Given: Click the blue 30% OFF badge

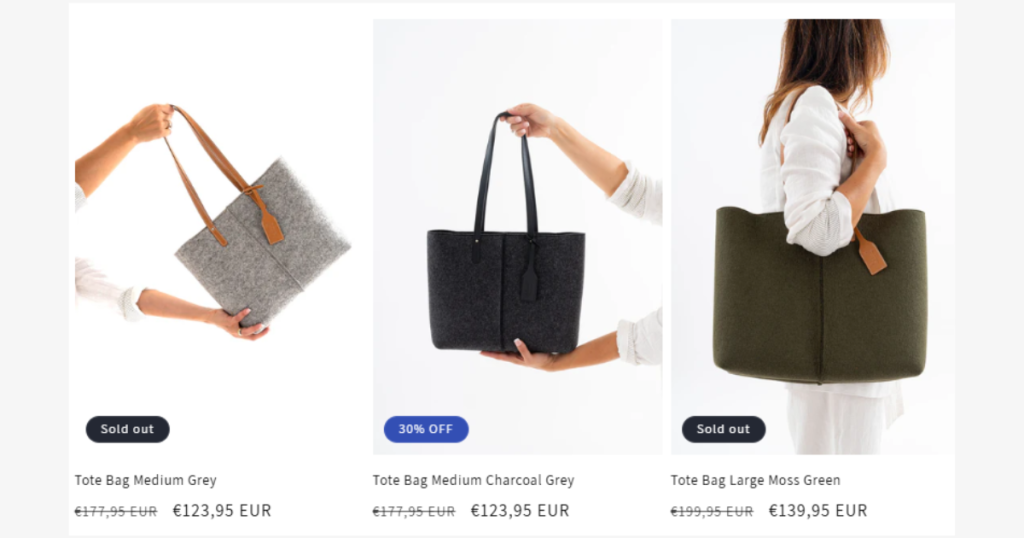Looking at the screenshot, I should pos(426,429).
